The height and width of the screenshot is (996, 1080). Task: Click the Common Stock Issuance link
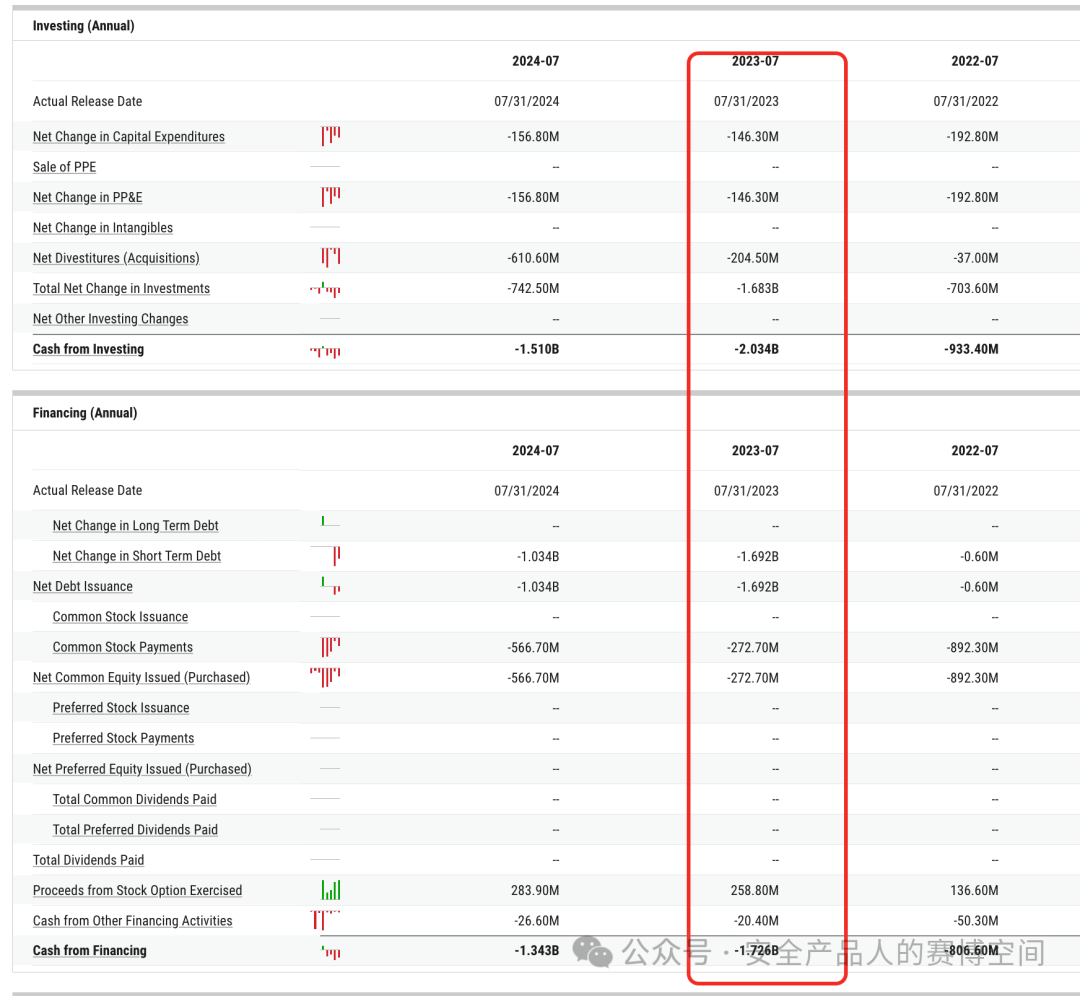[x=121, y=616]
